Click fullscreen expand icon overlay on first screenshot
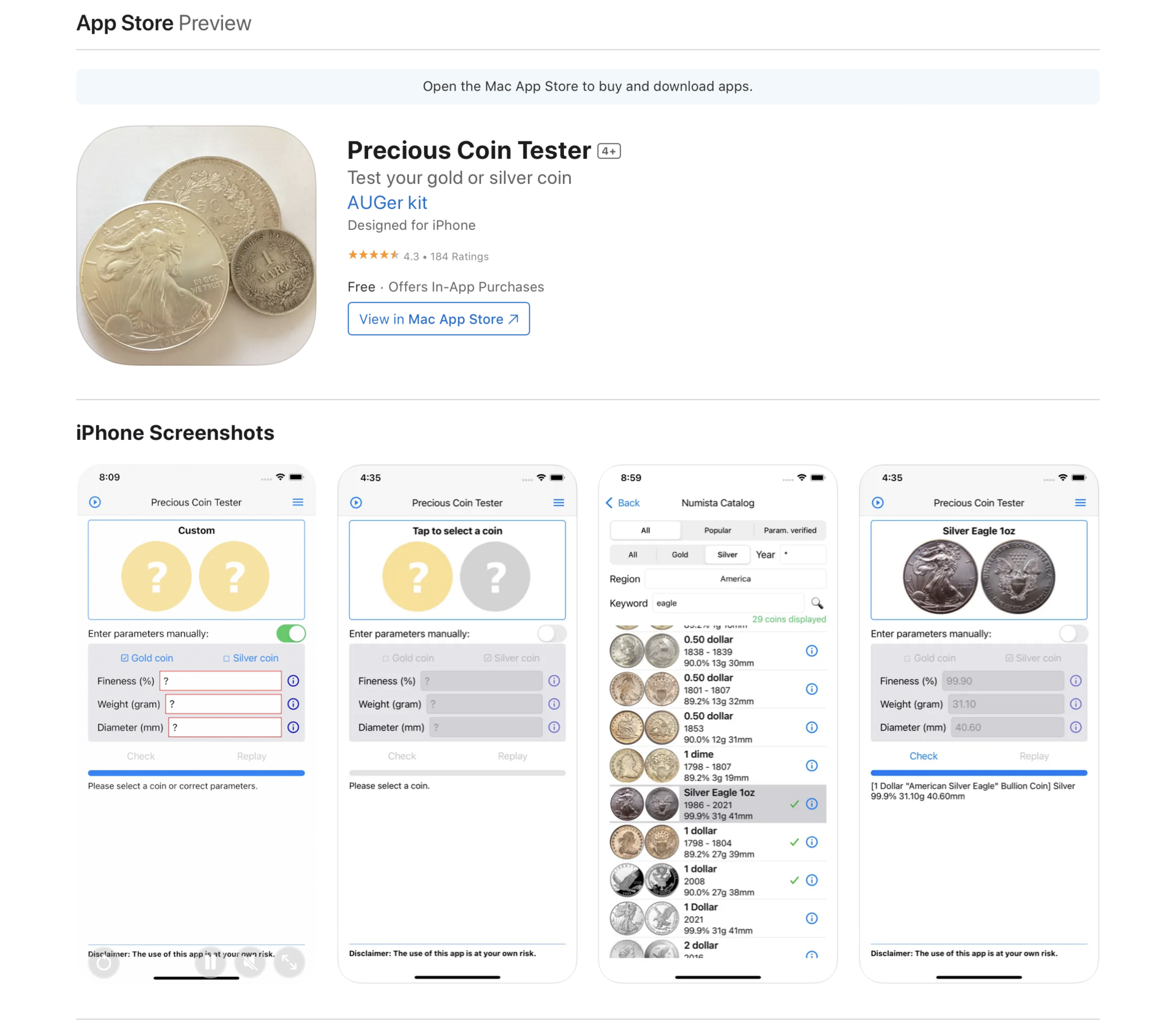Viewport: 1176px width, 1027px height. tap(289, 963)
